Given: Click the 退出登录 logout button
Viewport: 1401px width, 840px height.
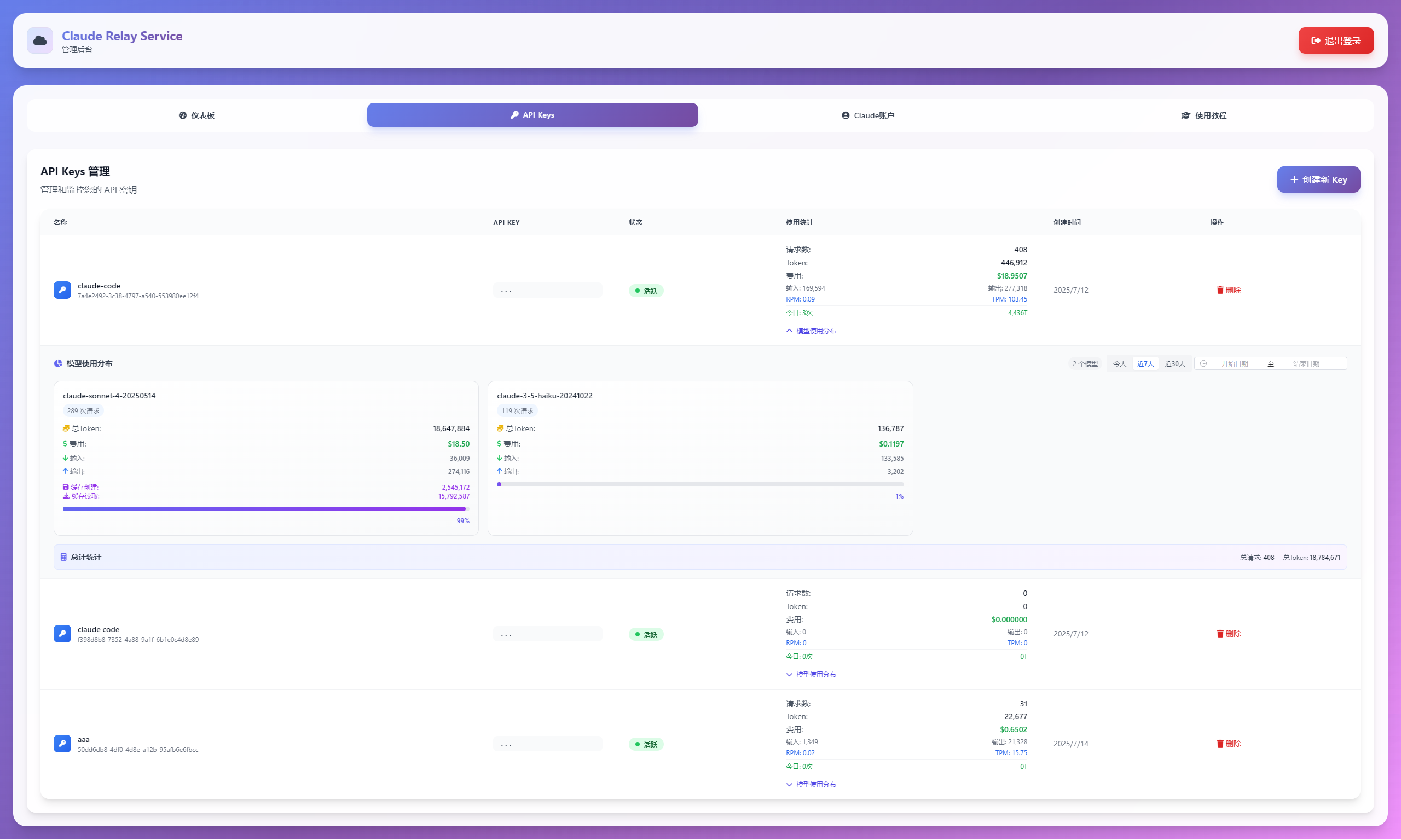Looking at the screenshot, I should click(x=1335, y=40).
